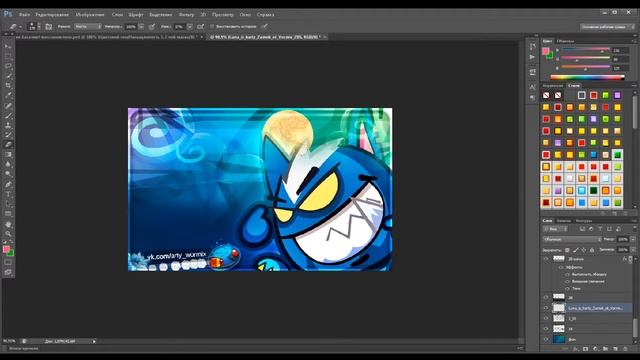Hide the 'Фон' layer

(x=546, y=339)
